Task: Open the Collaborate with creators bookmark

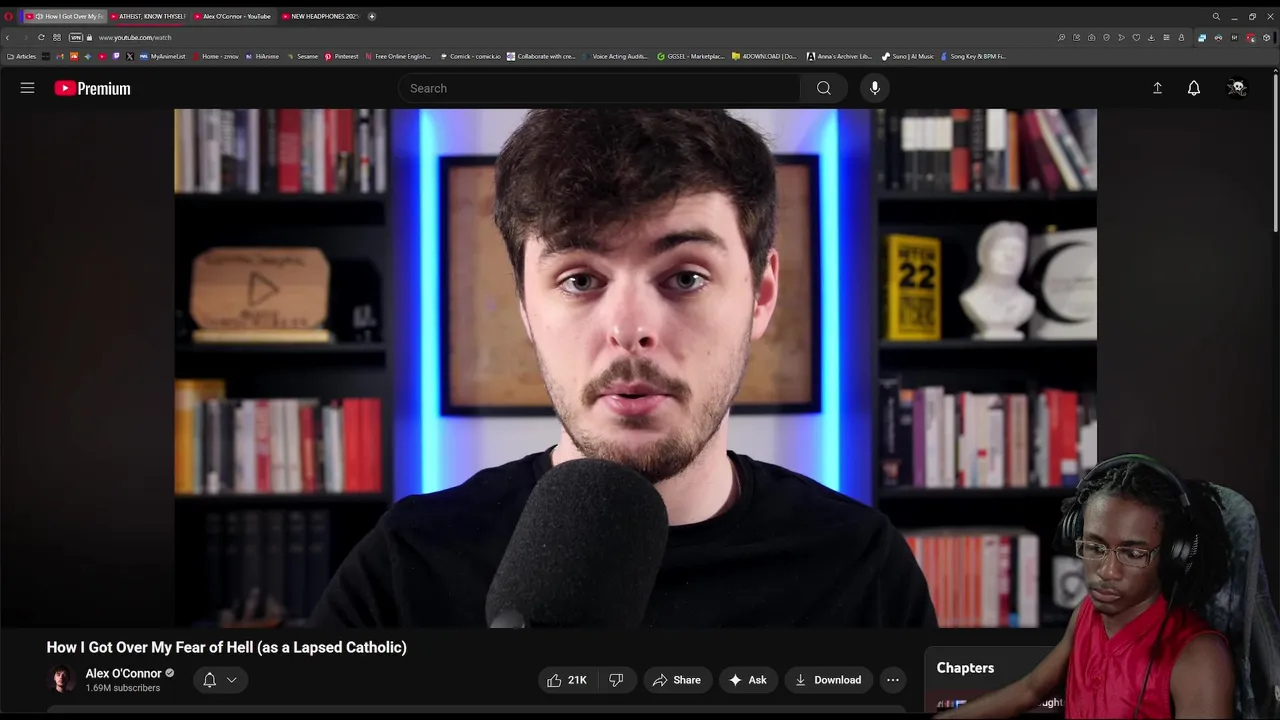Action: [x=541, y=56]
